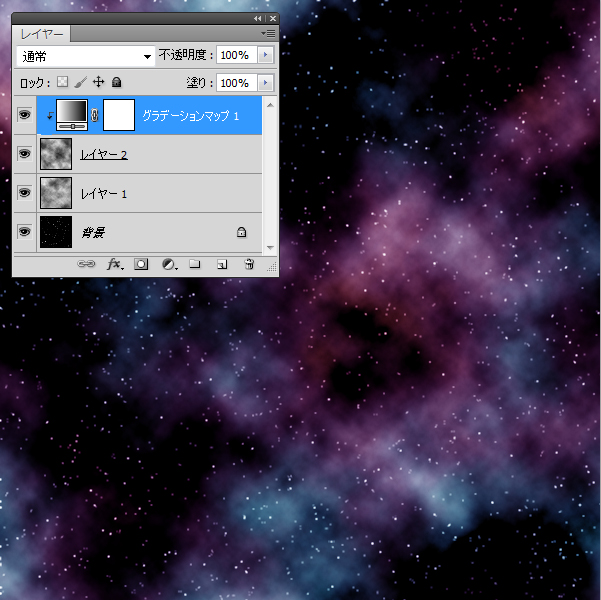This screenshot has width=601, height=600.
Task: Close the layers panel
Action: click(x=273, y=18)
